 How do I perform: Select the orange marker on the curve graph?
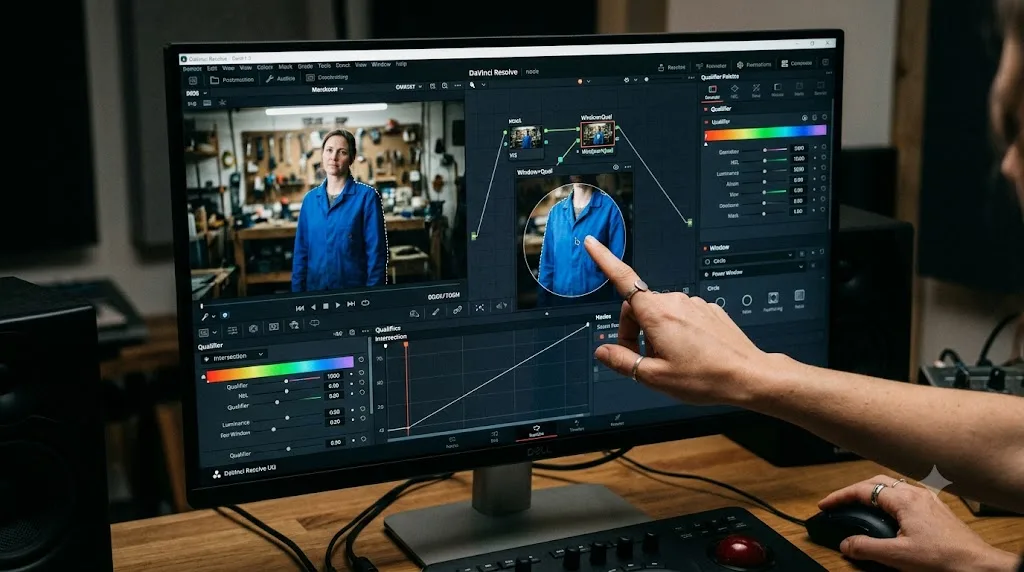tap(406, 344)
